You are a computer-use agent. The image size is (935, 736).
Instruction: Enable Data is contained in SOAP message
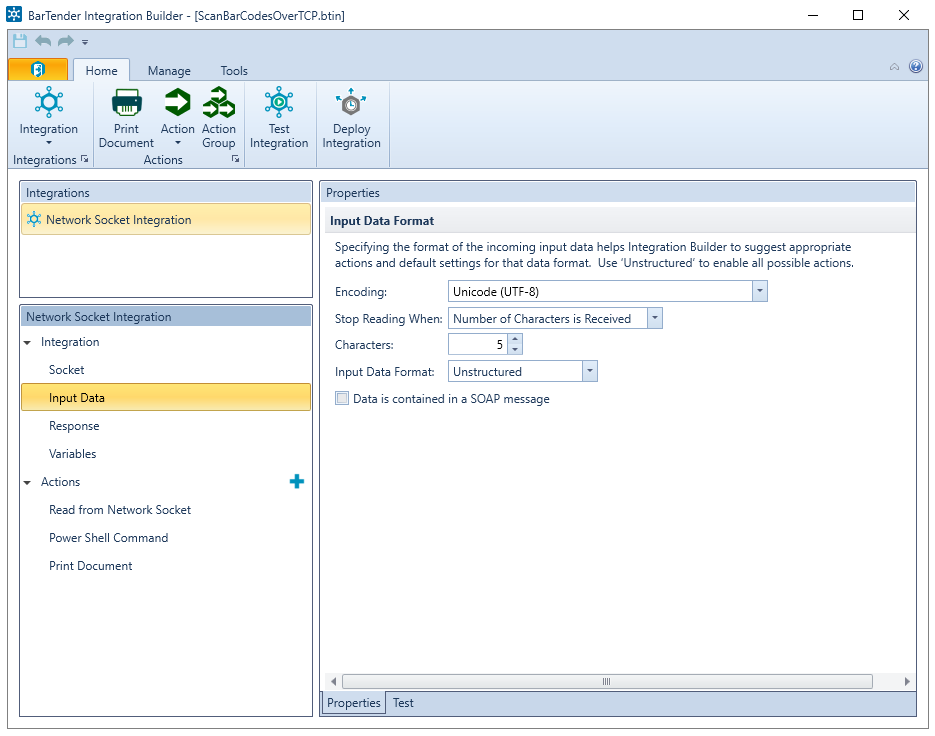coord(342,398)
